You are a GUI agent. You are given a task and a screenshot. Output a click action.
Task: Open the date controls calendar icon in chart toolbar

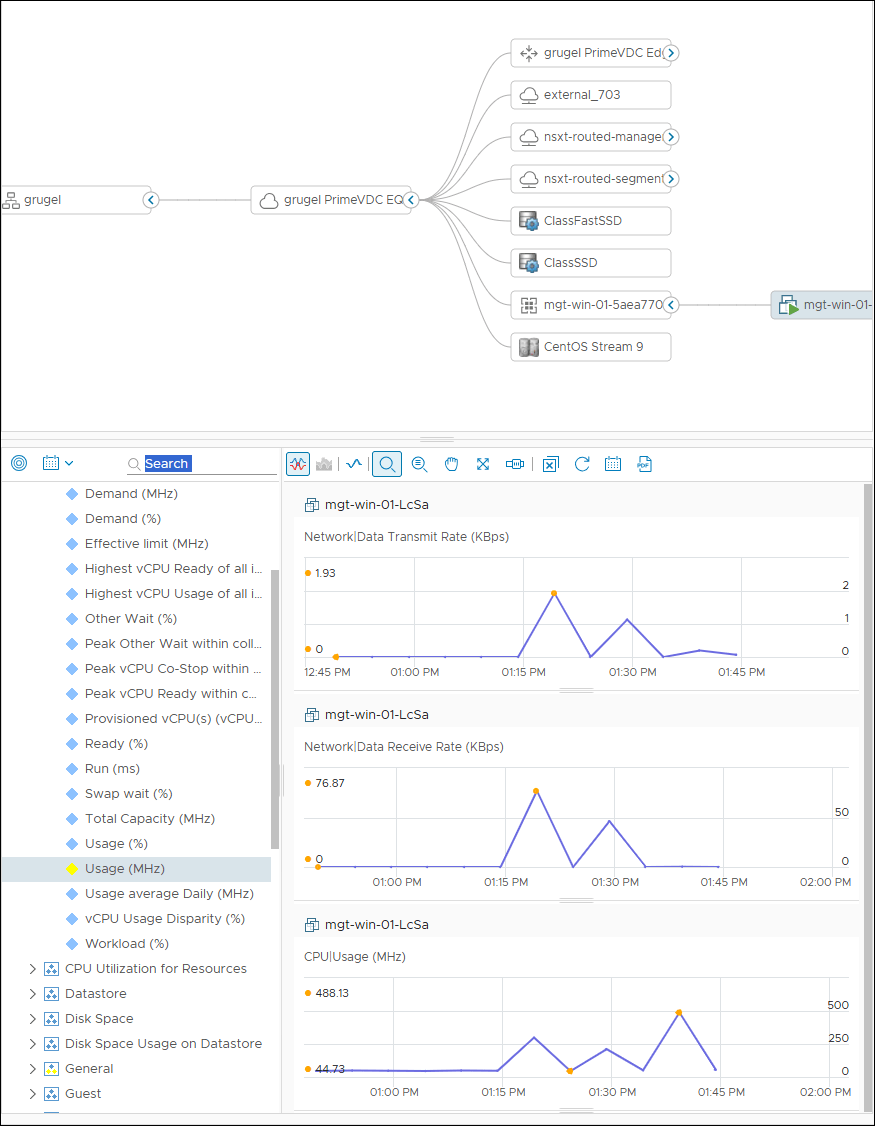tap(613, 464)
